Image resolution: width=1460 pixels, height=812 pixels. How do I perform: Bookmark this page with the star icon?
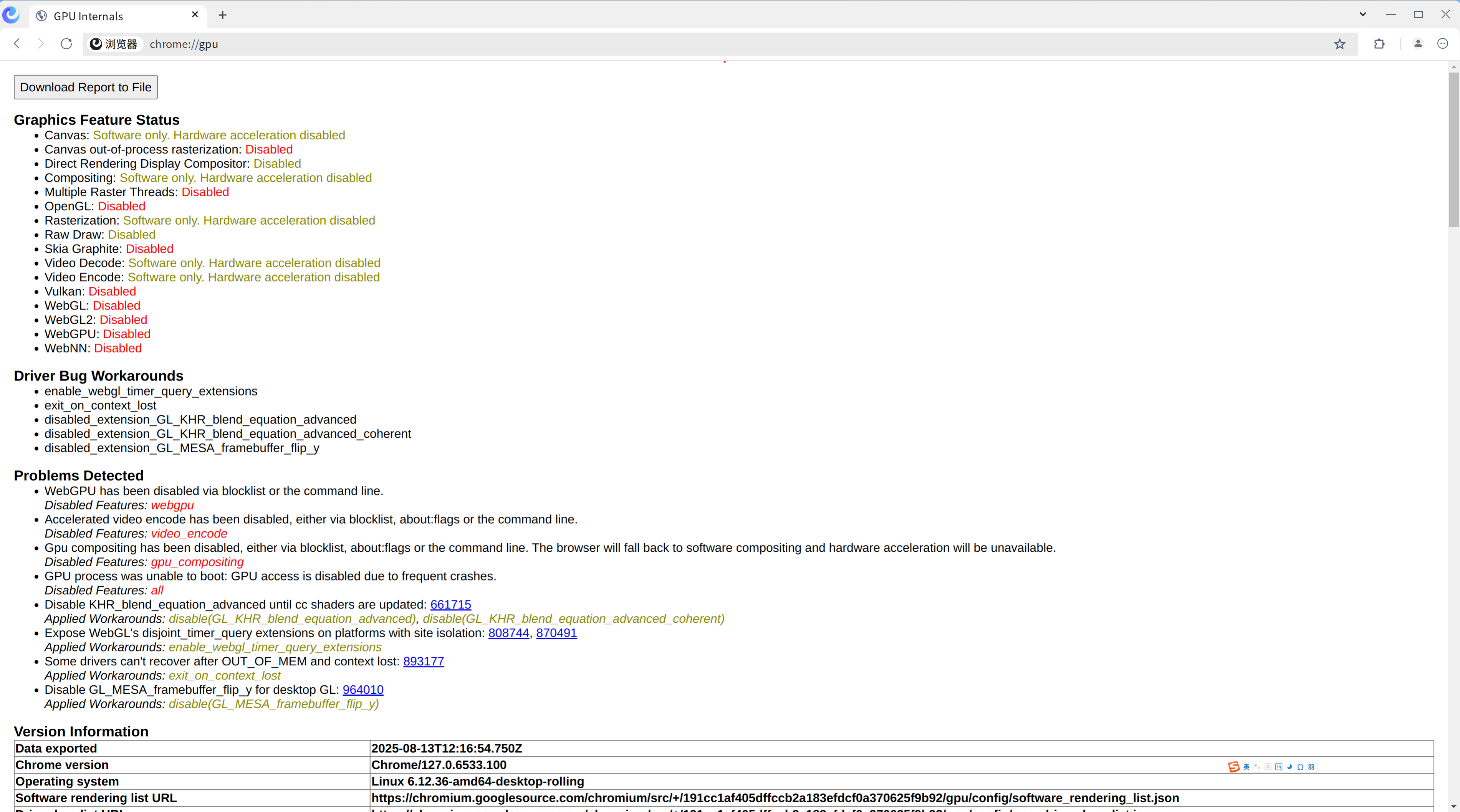[x=1340, y=44]
